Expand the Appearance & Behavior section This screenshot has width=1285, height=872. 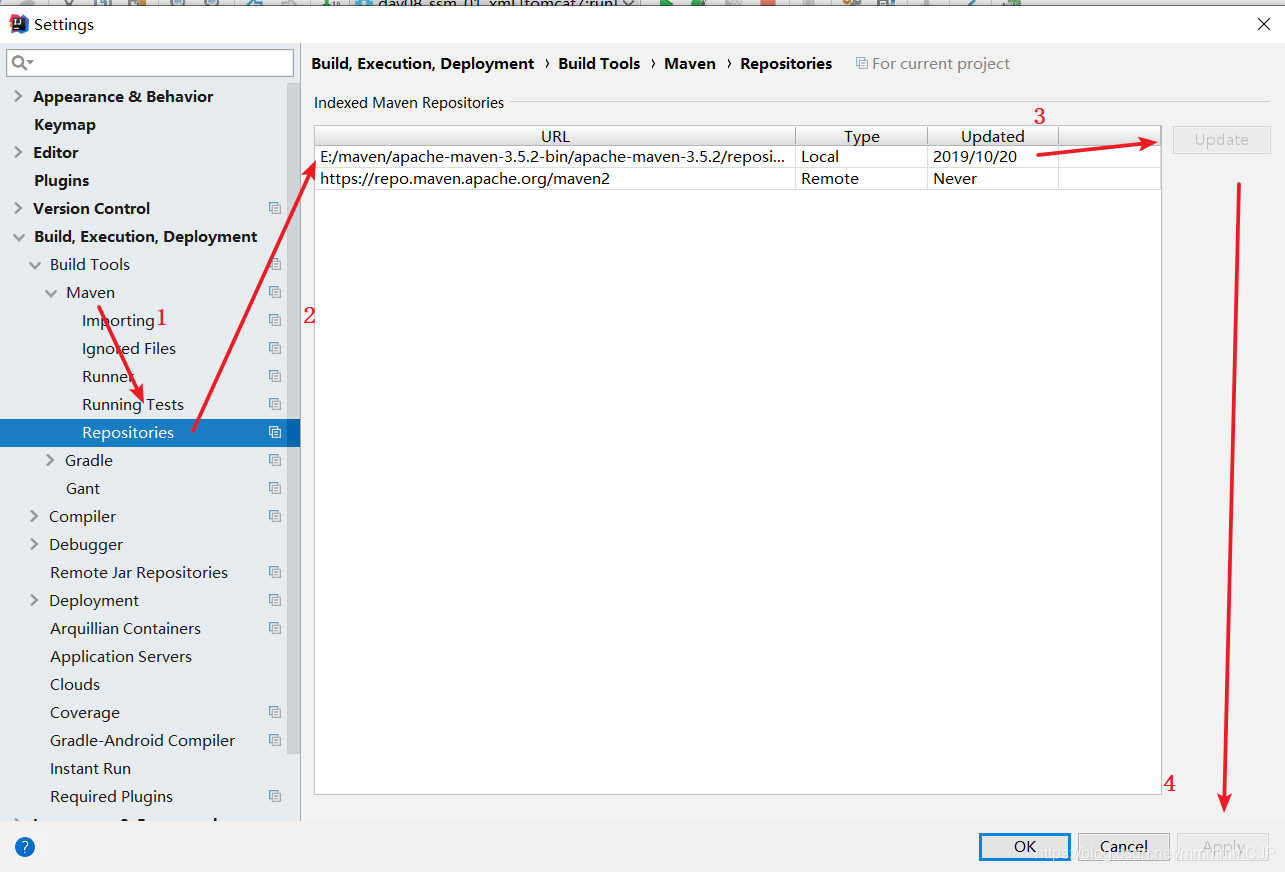[18, 96]
